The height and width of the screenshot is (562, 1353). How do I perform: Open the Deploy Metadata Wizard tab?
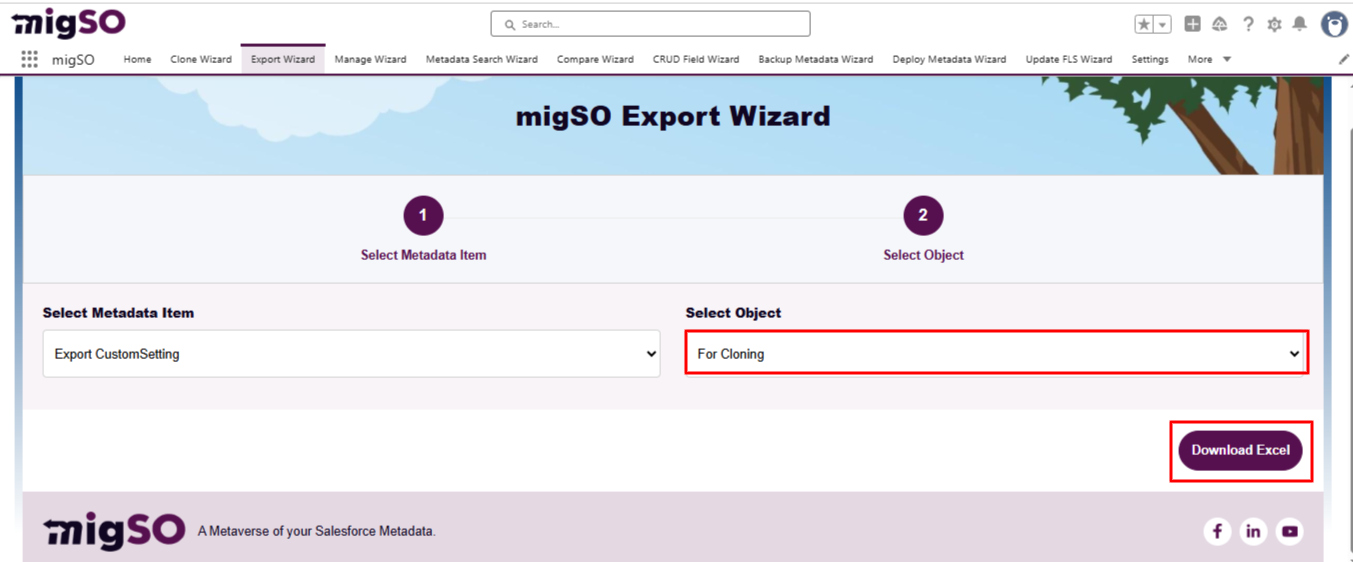pyautogui.click(x=949, y=59)
